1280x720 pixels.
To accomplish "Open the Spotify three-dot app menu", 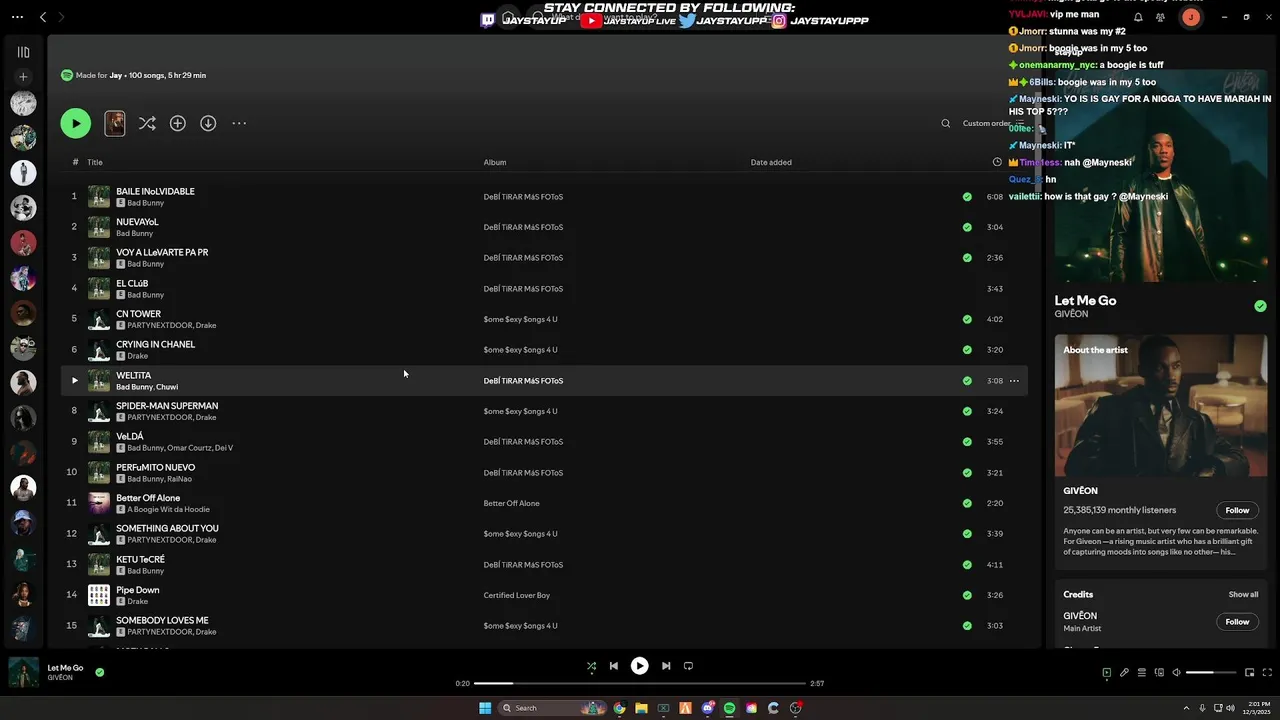I will point(17,17).
